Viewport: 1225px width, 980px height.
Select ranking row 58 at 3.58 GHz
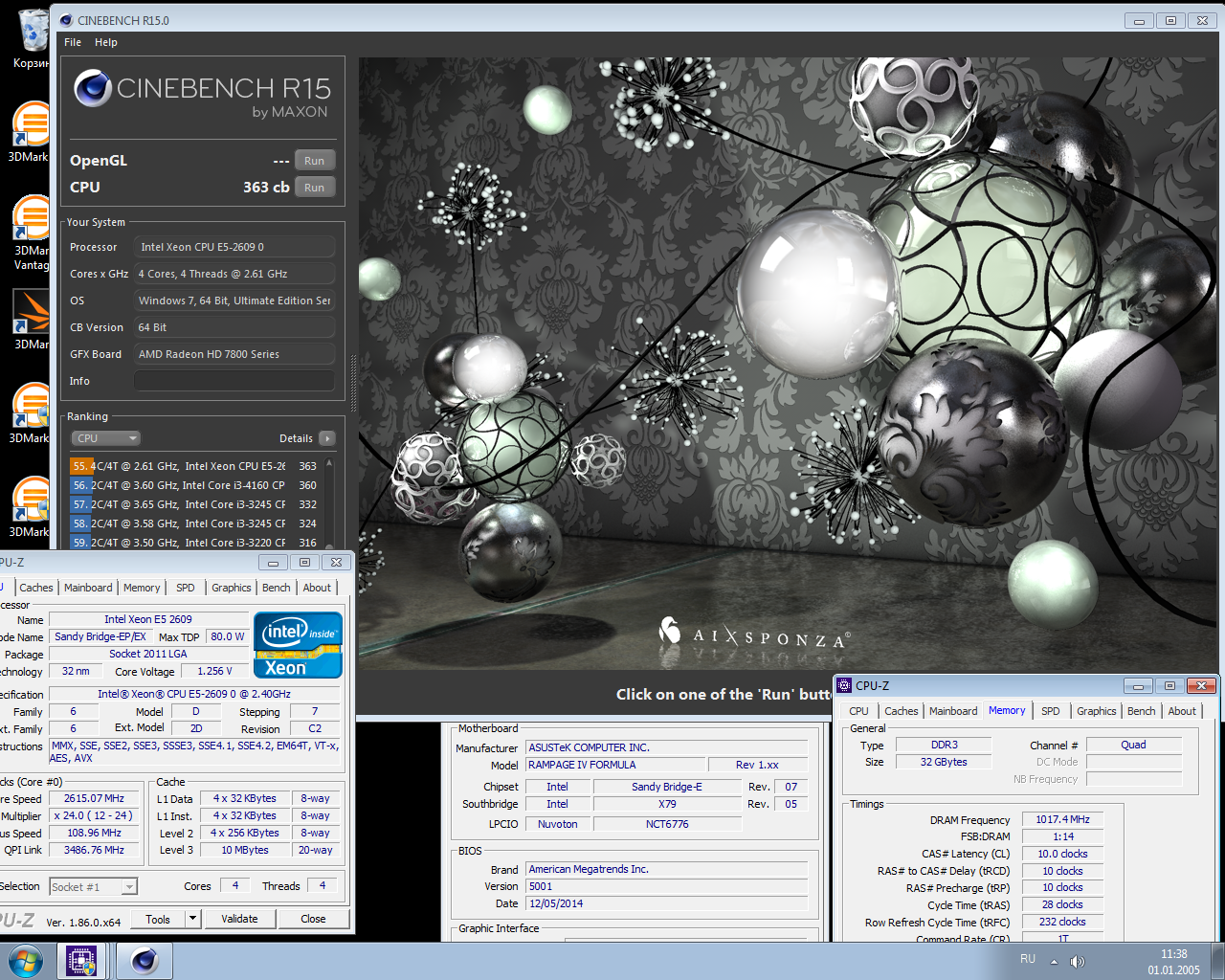click(x=194, y=523)
